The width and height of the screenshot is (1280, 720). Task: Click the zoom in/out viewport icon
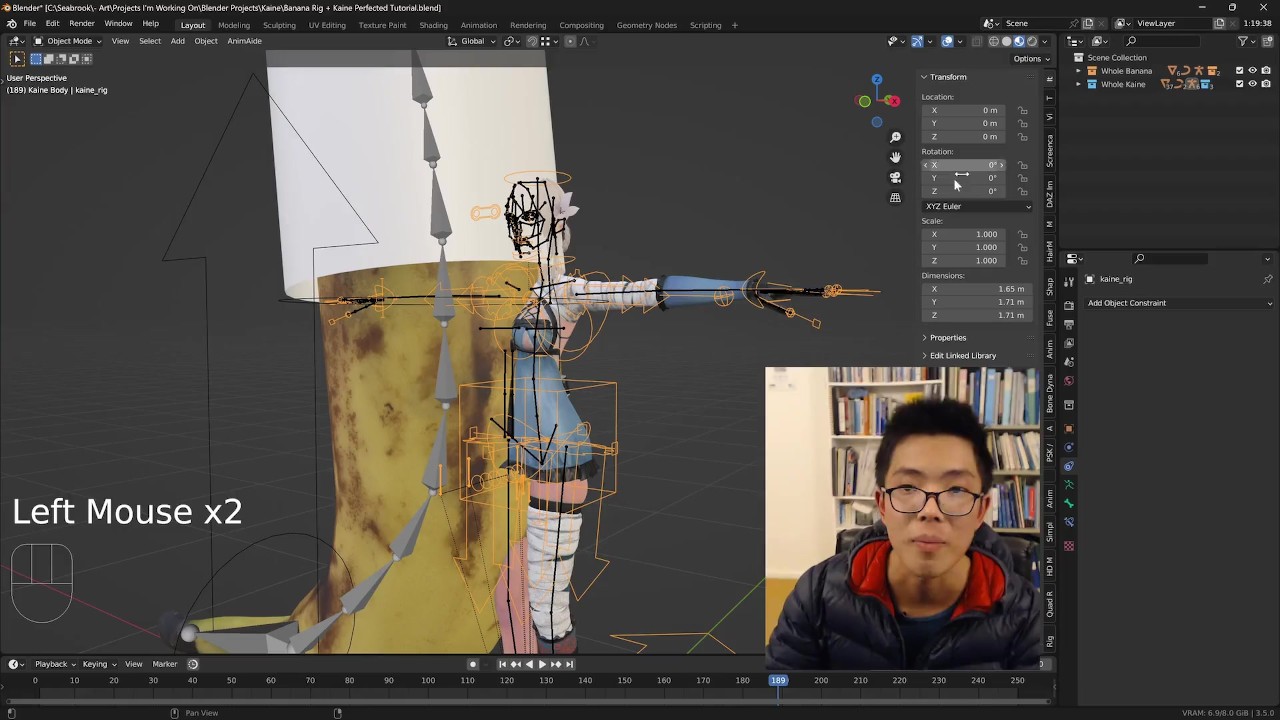pos(895,137)
